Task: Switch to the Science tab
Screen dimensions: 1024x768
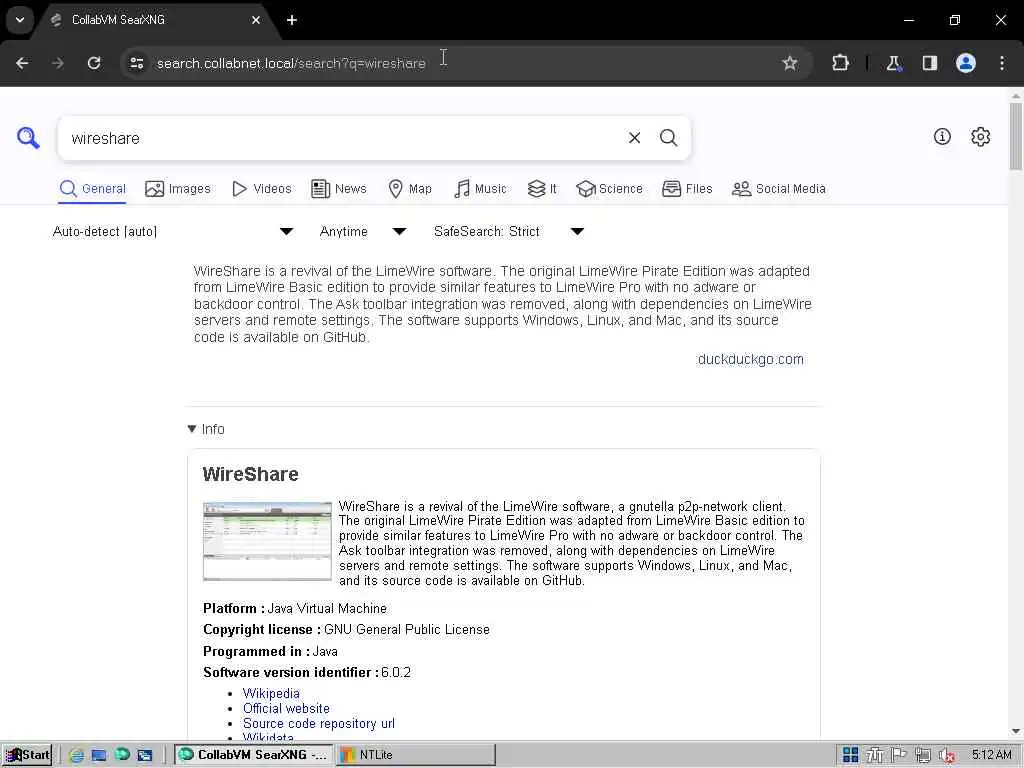Action: 609,189
